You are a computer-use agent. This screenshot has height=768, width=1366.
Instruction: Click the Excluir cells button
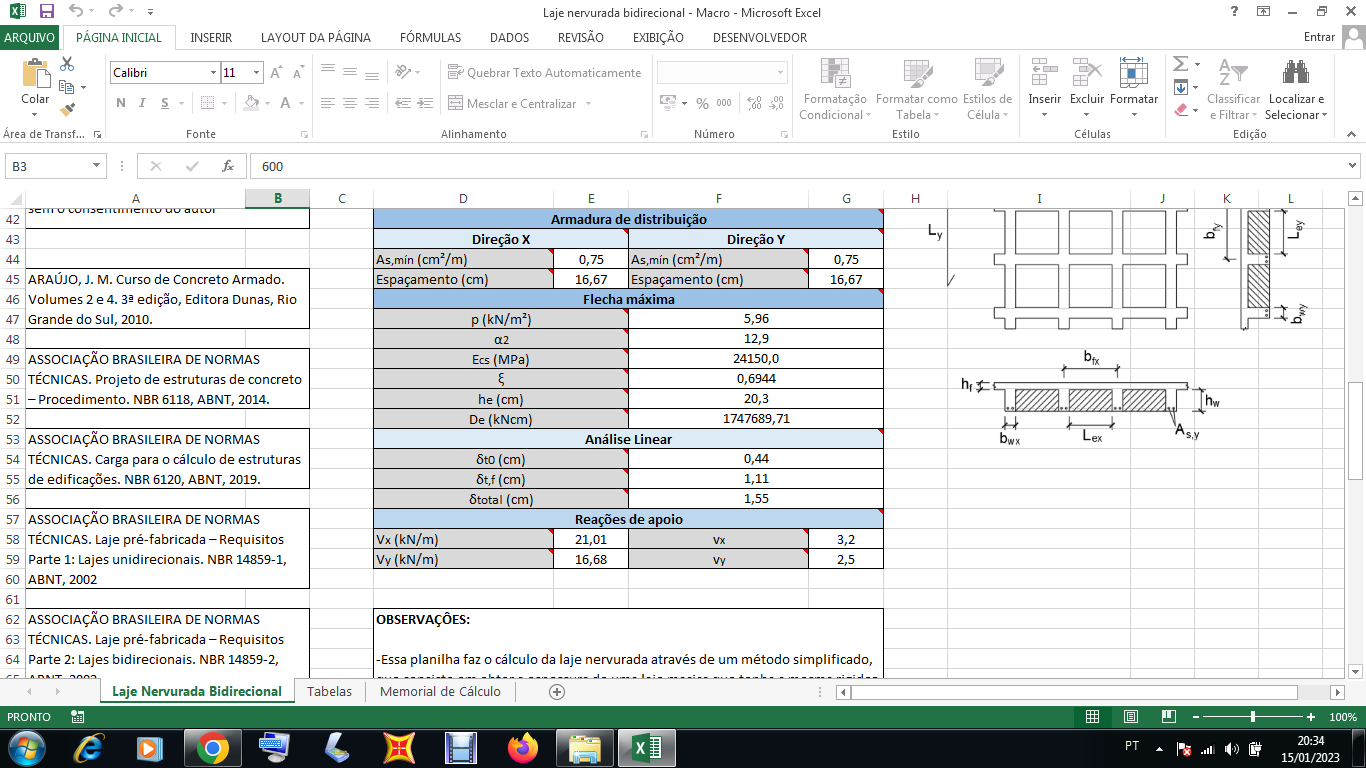tap(1087, 89)
